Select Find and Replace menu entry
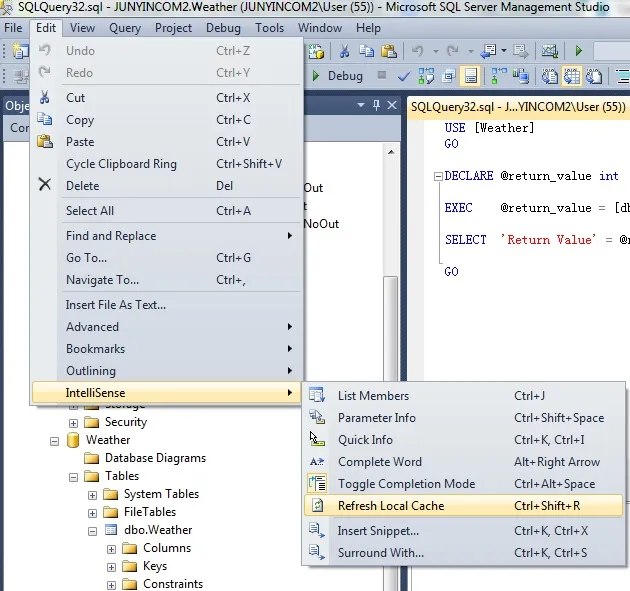This screenshot has height=591, width=630. [x=167, y=235]
